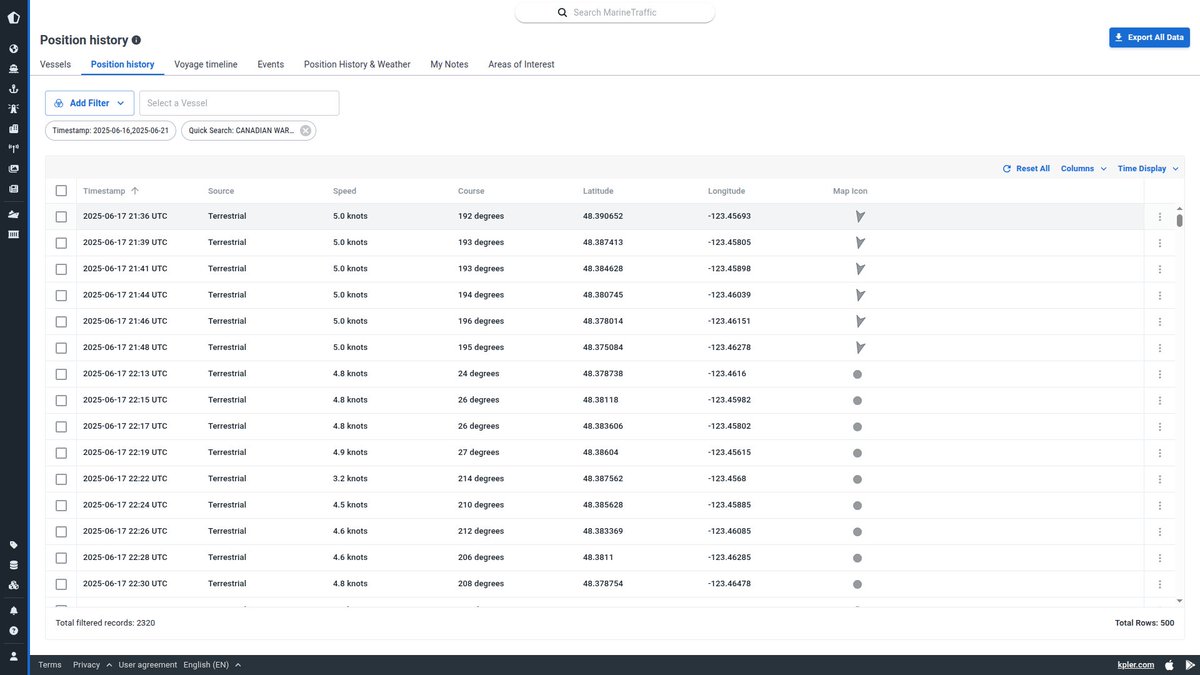Screen dimensions: 1200x675
Task: Open row options menu for 22:13 UTC row
Action: click(x=1160, y=374)
